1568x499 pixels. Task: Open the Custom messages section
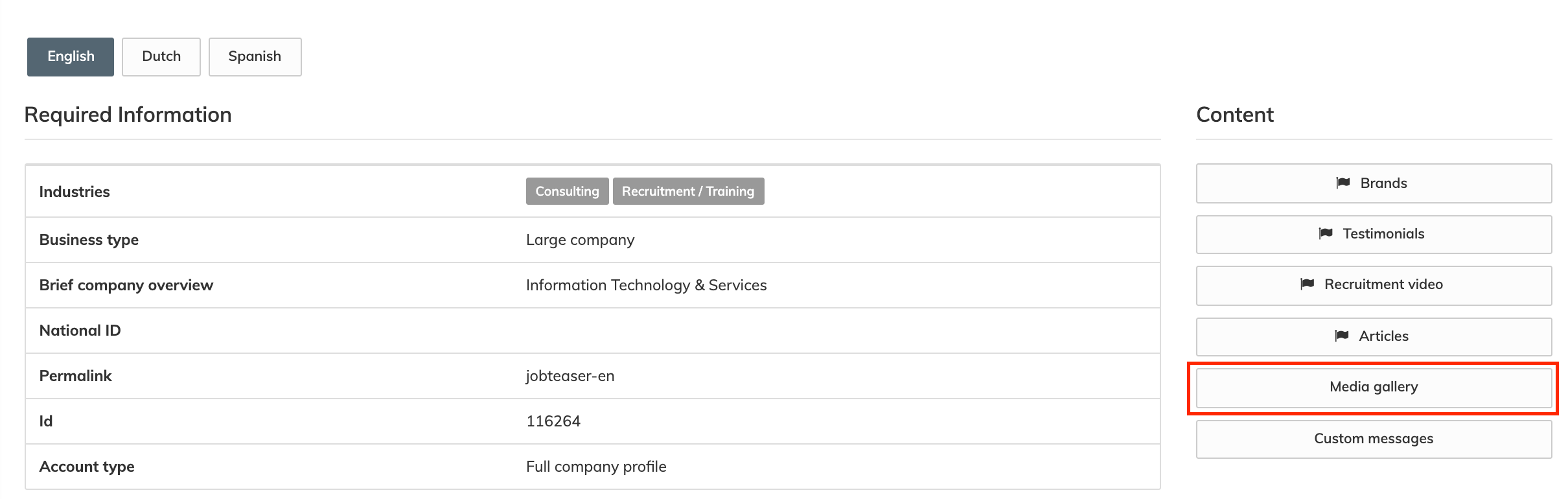click(1374, 439)
